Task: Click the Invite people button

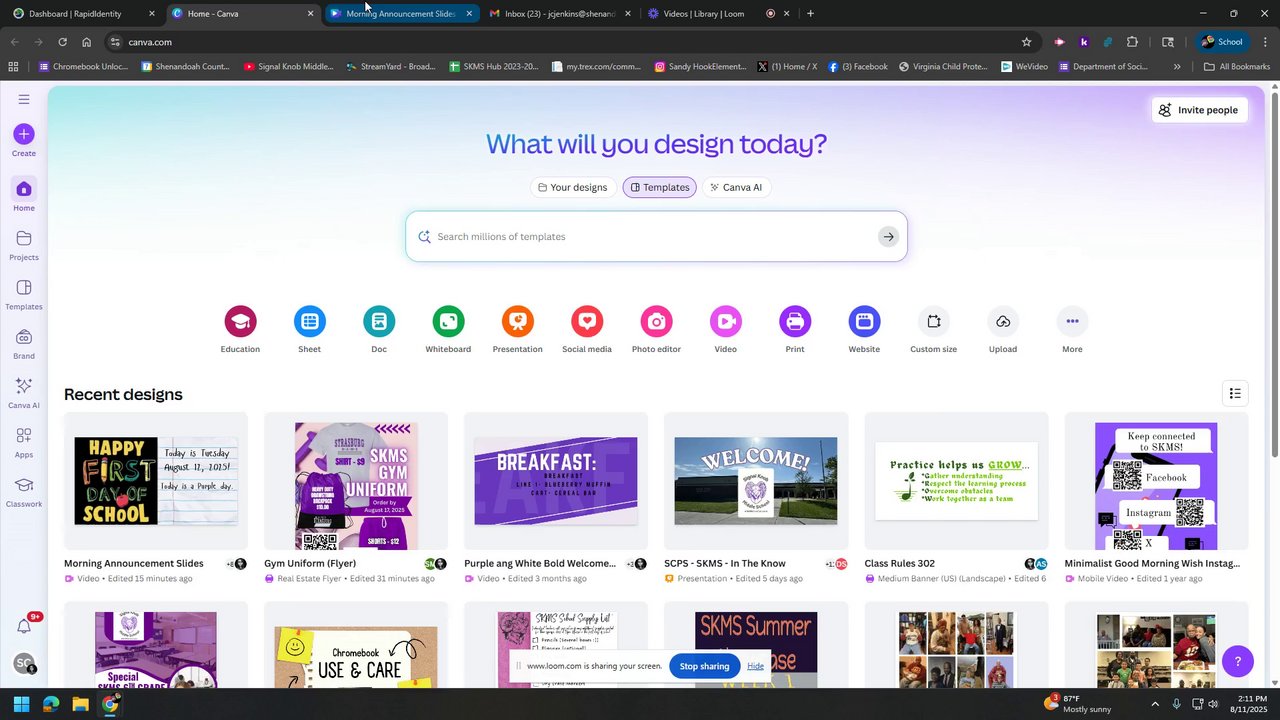Action: [1199, 110]
